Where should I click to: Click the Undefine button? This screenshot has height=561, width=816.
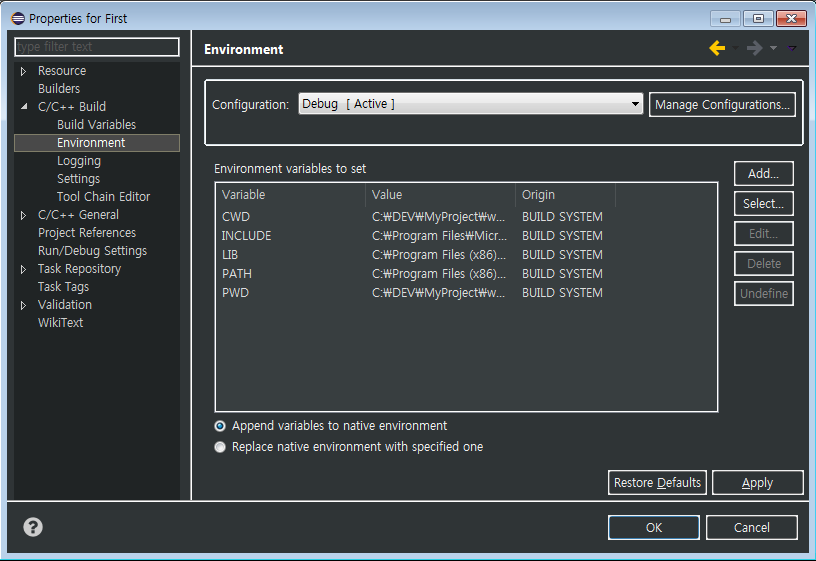763,294
